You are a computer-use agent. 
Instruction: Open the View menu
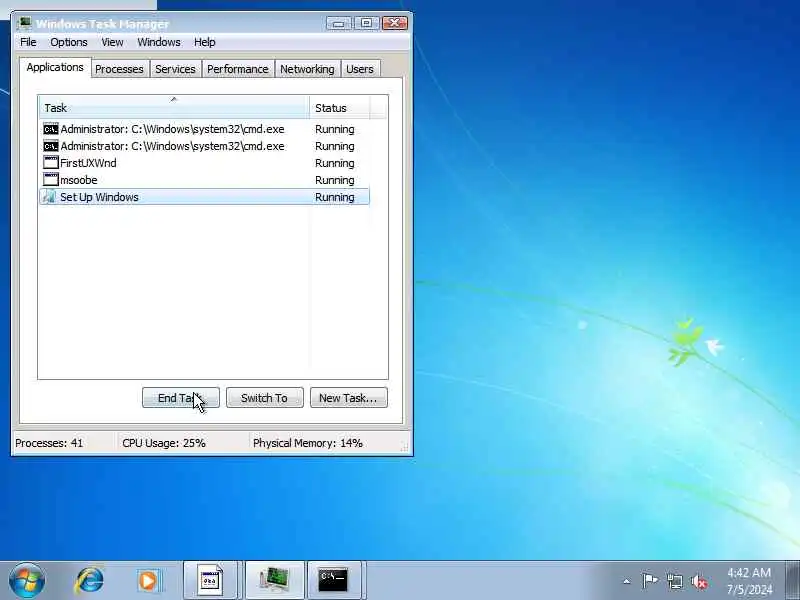point(112,42)
